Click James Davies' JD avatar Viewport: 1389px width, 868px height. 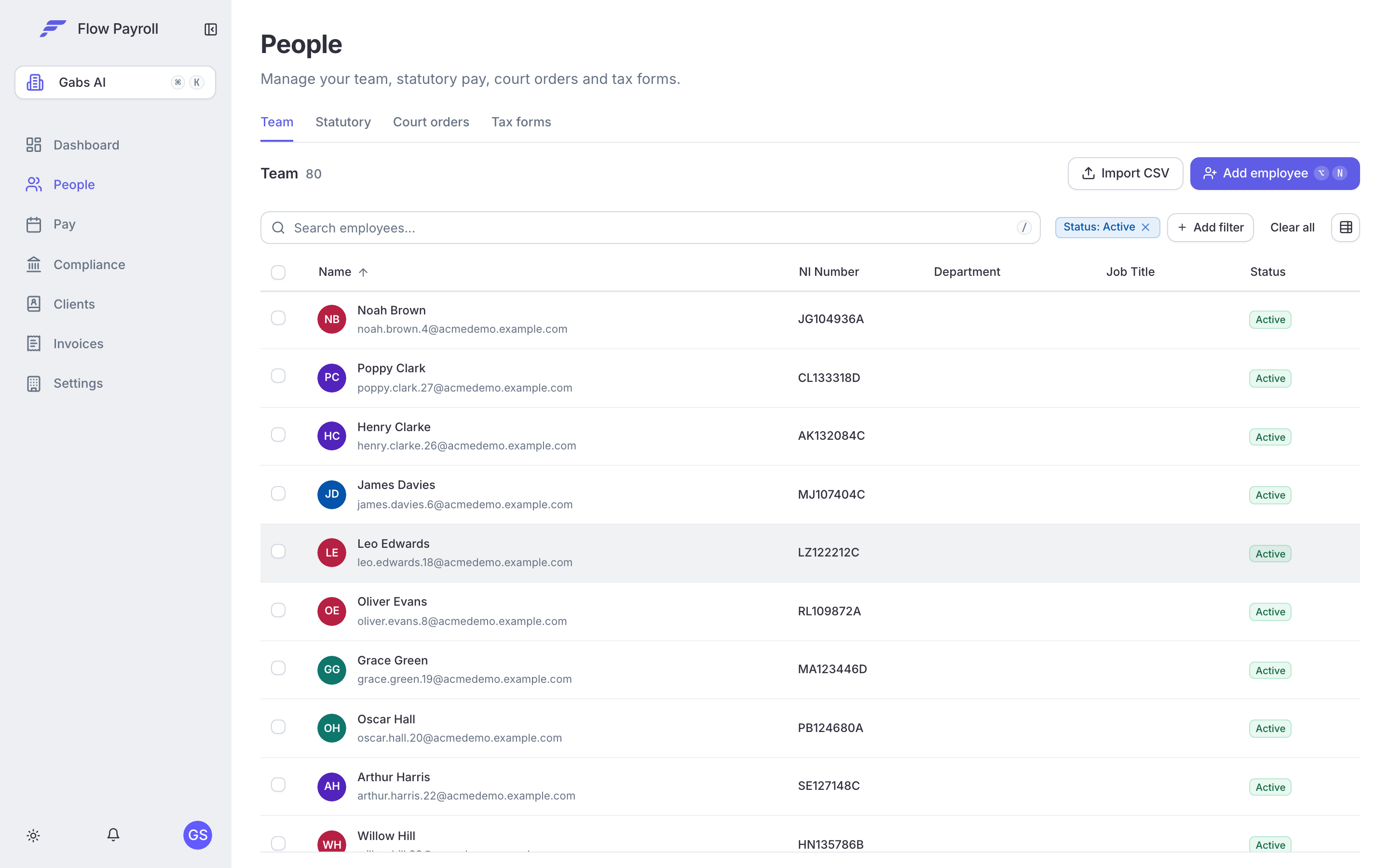point(332,494)
